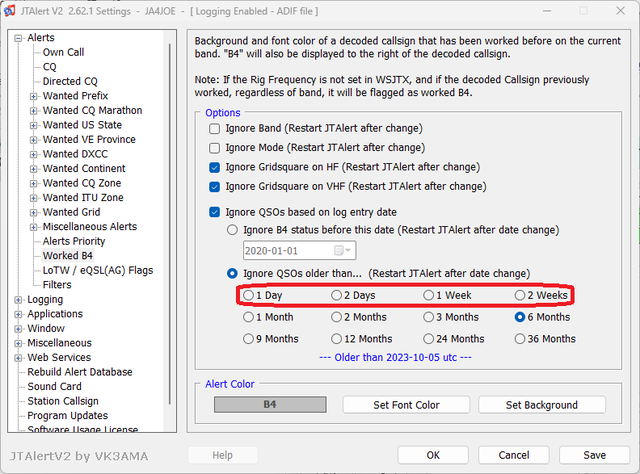Open Program Updates settings
The image size is (640, 474).
tap(67, 416)
